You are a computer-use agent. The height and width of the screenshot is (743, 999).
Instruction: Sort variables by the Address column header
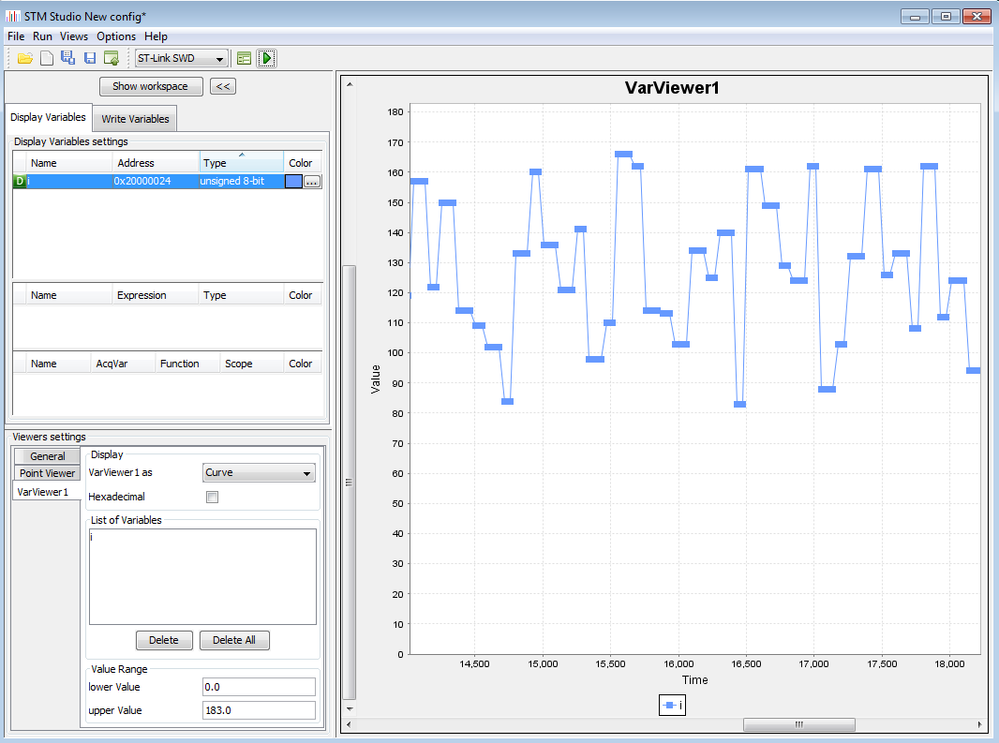156,162
